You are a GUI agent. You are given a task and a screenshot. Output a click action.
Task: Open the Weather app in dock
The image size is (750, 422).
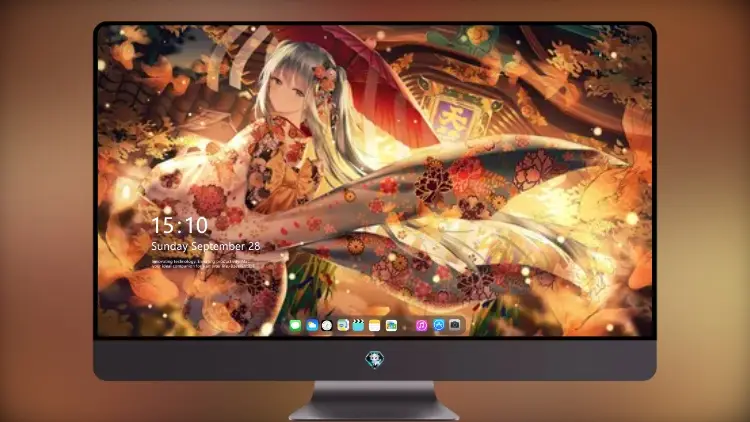click(x=311, y=325)
